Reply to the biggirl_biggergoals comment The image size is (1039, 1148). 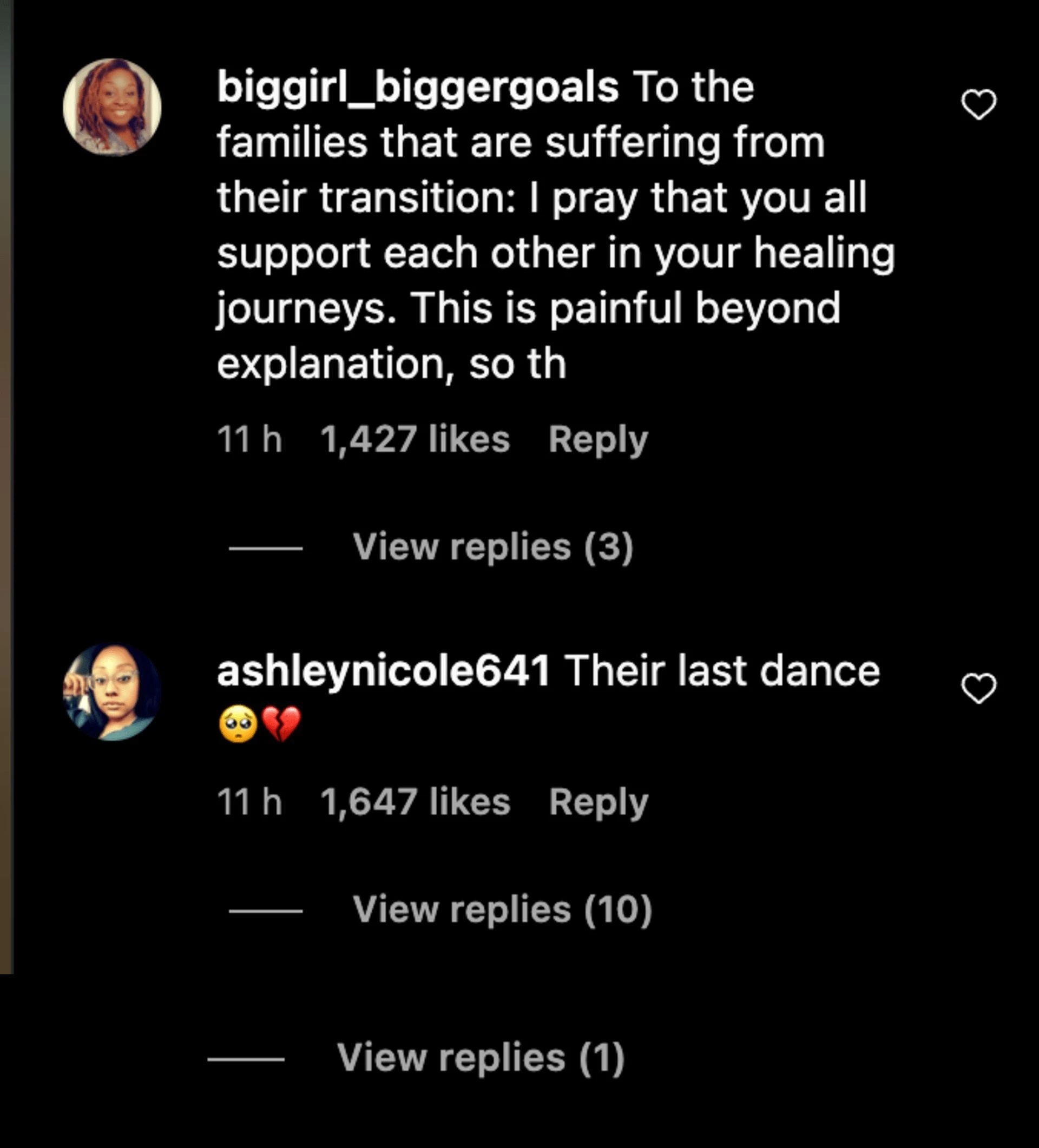coord(598,440)
